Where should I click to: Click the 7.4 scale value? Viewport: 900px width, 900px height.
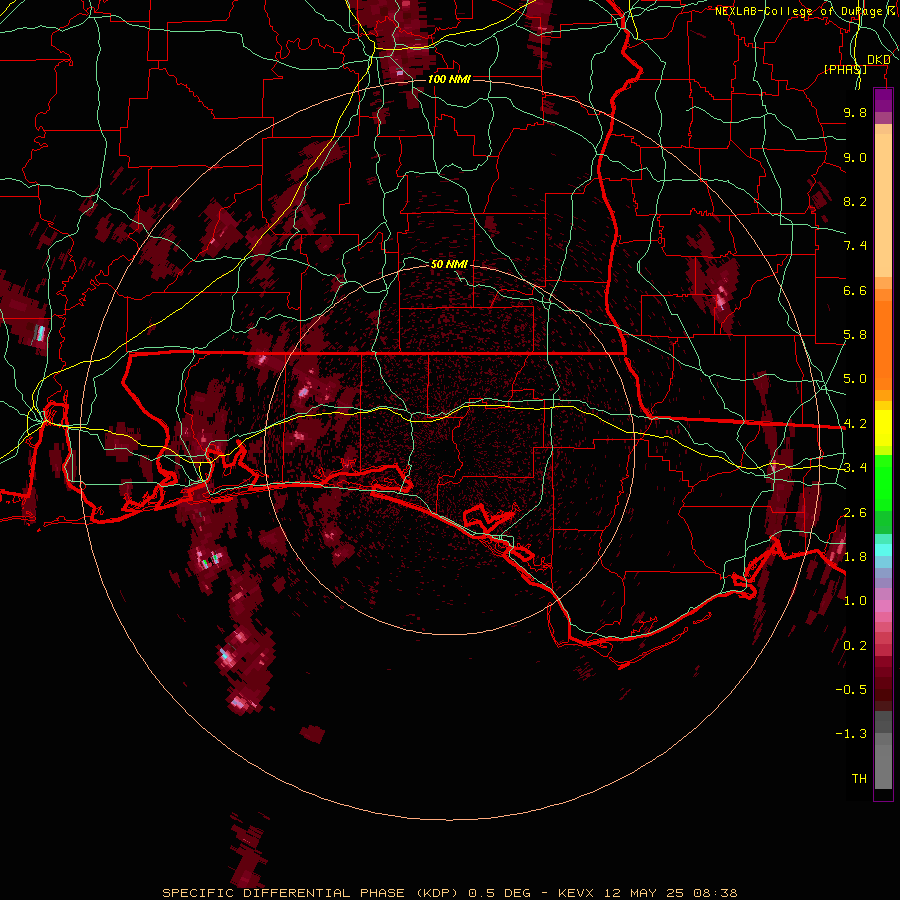point(855,246)
